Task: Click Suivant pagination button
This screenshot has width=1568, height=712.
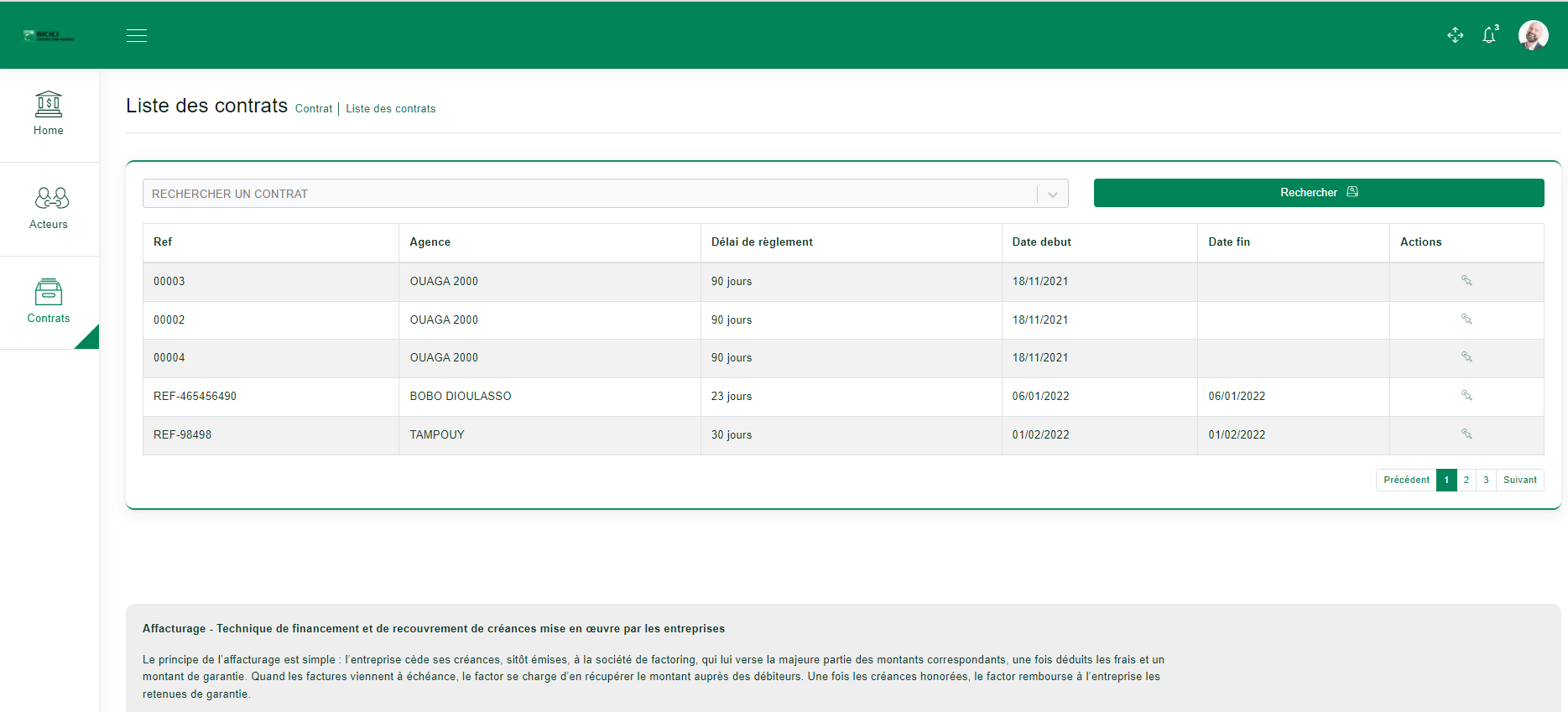Action: coord(1519,480)
